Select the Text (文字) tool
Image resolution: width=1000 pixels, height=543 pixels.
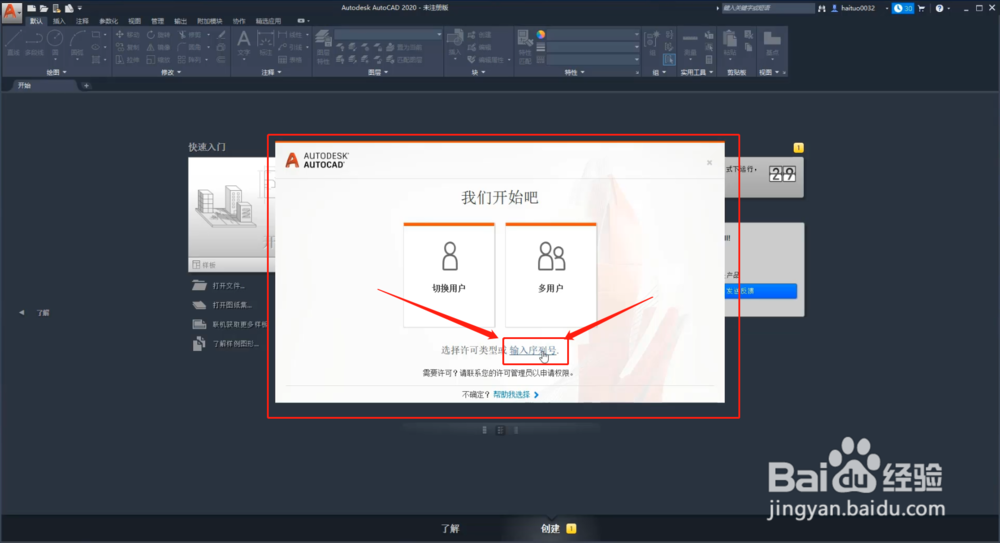tap(244, 44)
